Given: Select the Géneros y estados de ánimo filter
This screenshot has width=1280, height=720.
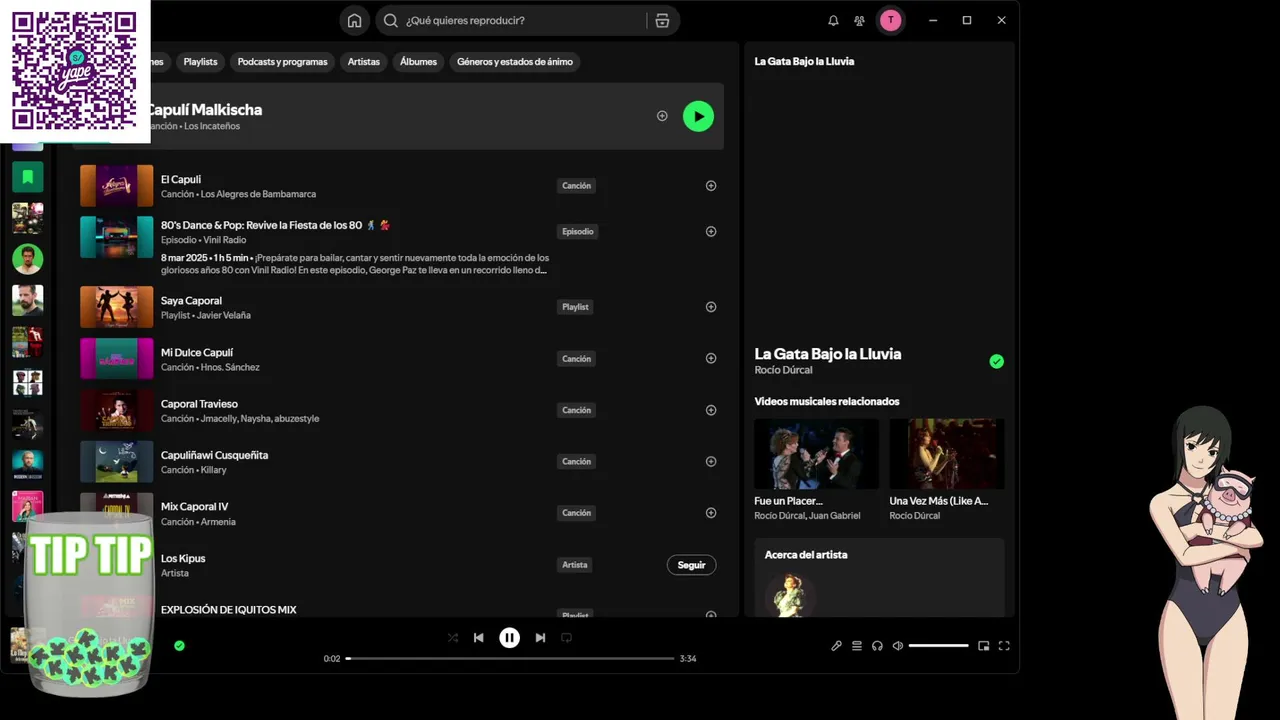Looking at the screenshot, I should tap(515, 62).
